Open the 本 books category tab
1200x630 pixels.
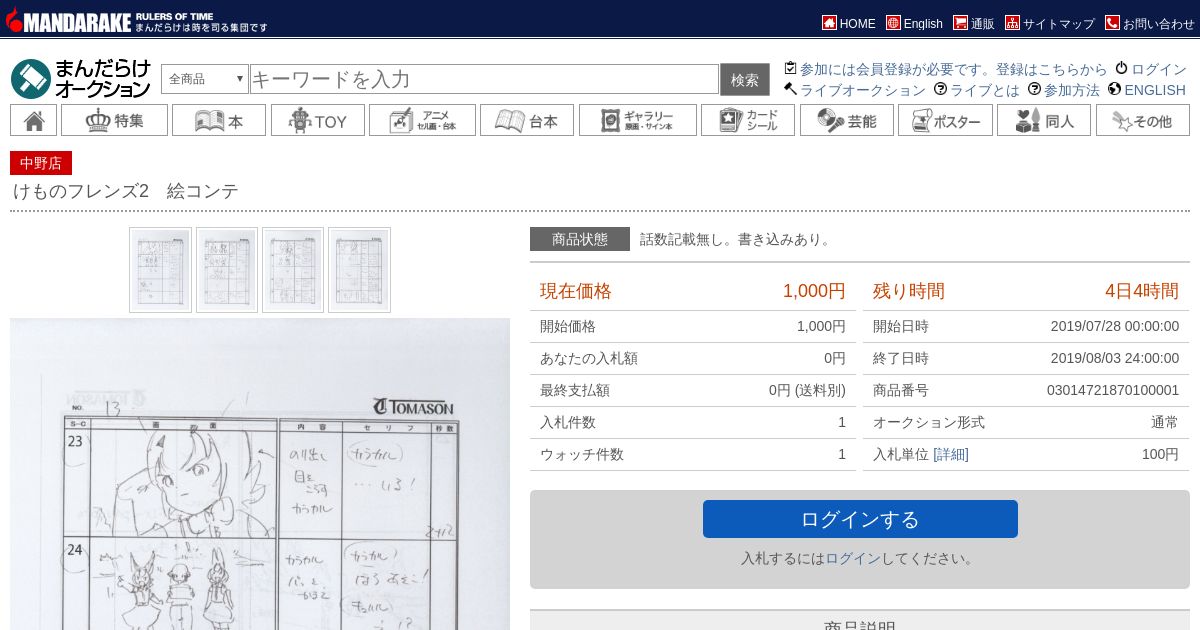[x=219, y=120]
